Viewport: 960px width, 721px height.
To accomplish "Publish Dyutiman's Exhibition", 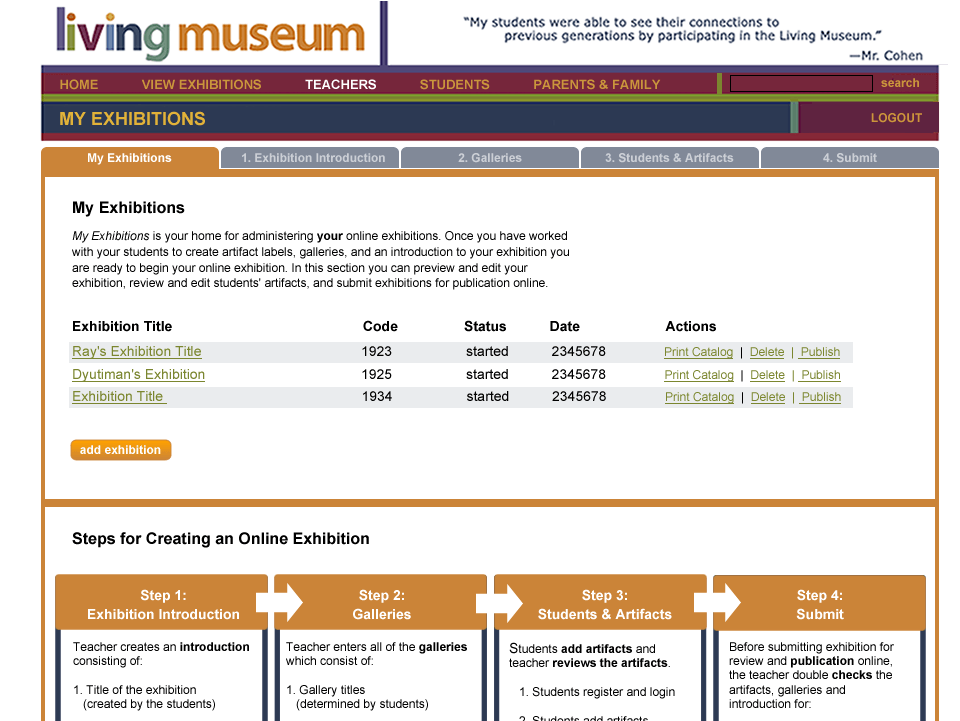I will coord(820,375).
